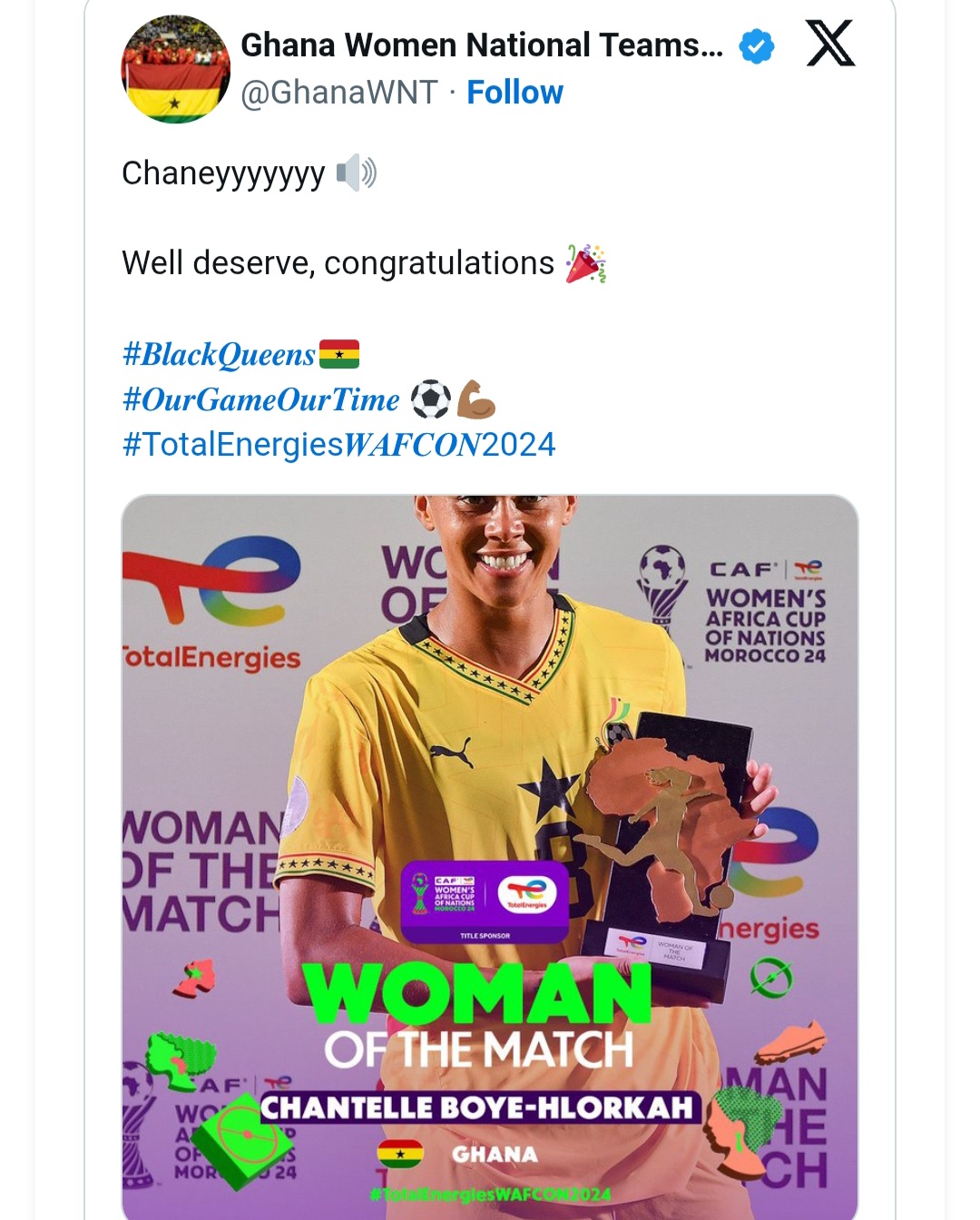
Task: Click the Chantelle Boye-Hlorkah name banner
Action: pyautogui.click(x=476, y=1107)
